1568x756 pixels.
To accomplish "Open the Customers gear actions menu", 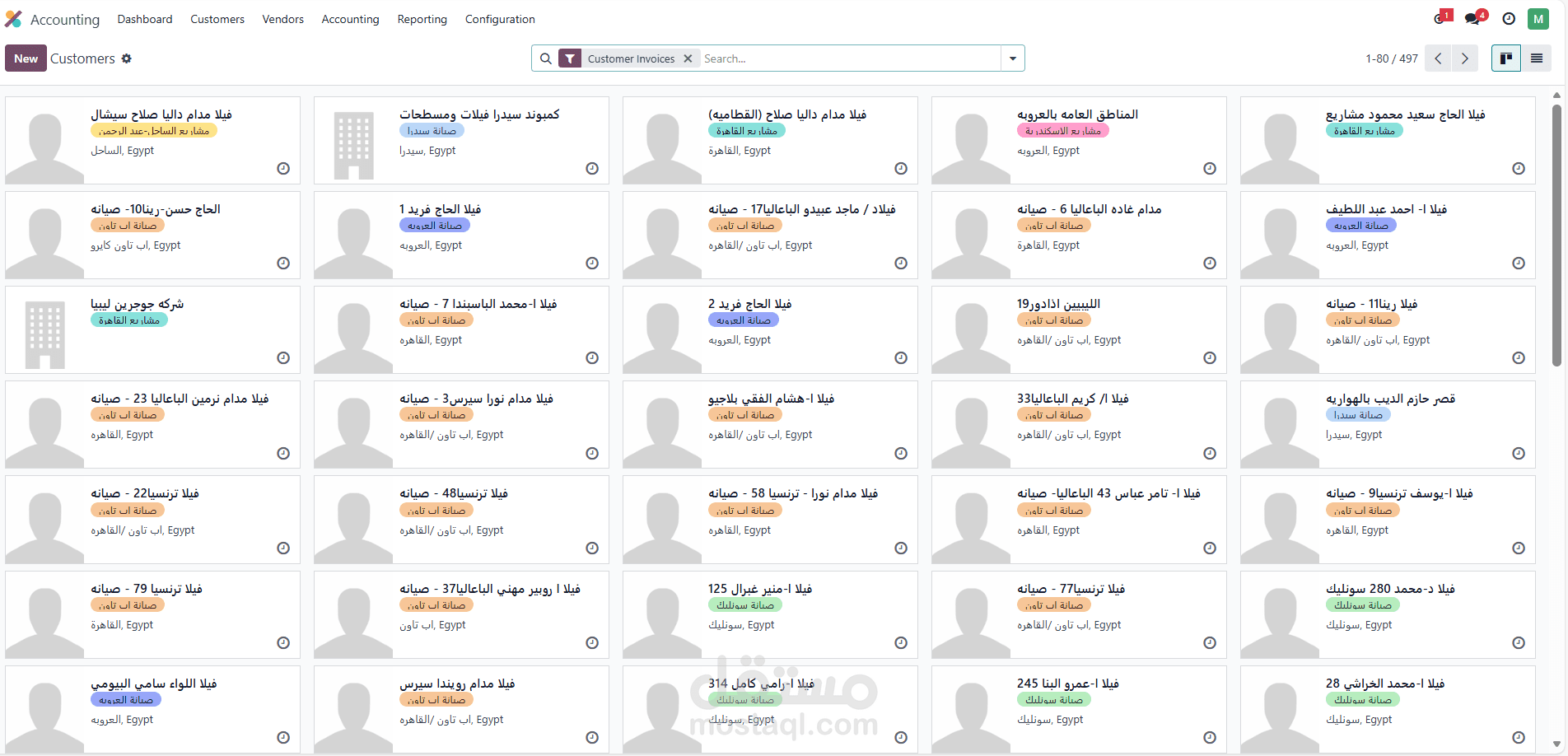I will (x=127, y=58).
